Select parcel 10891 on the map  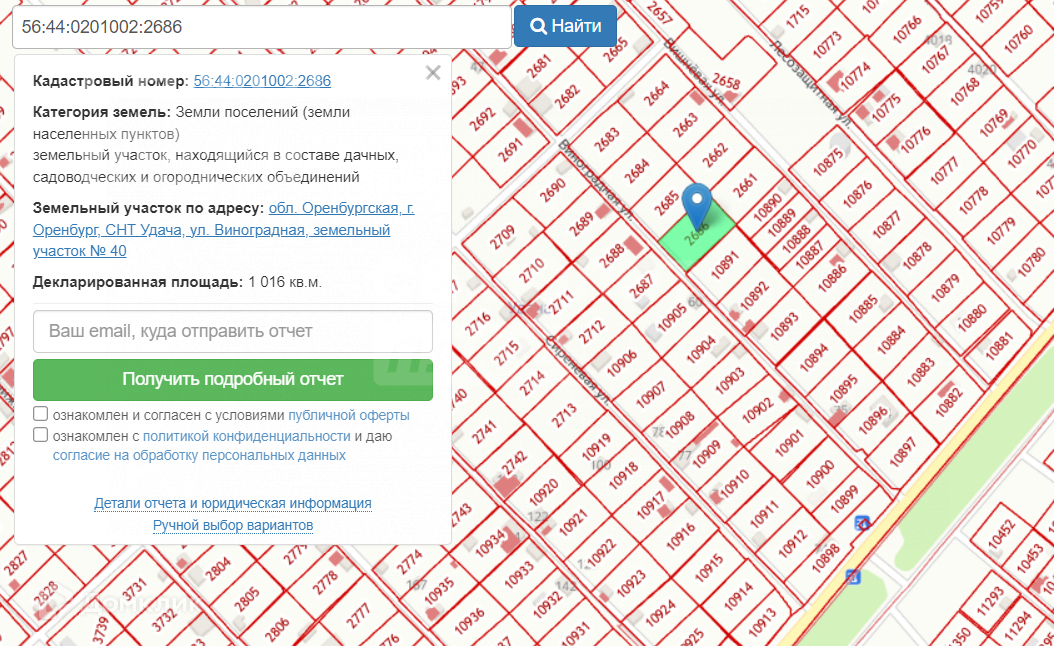point(725,264)
